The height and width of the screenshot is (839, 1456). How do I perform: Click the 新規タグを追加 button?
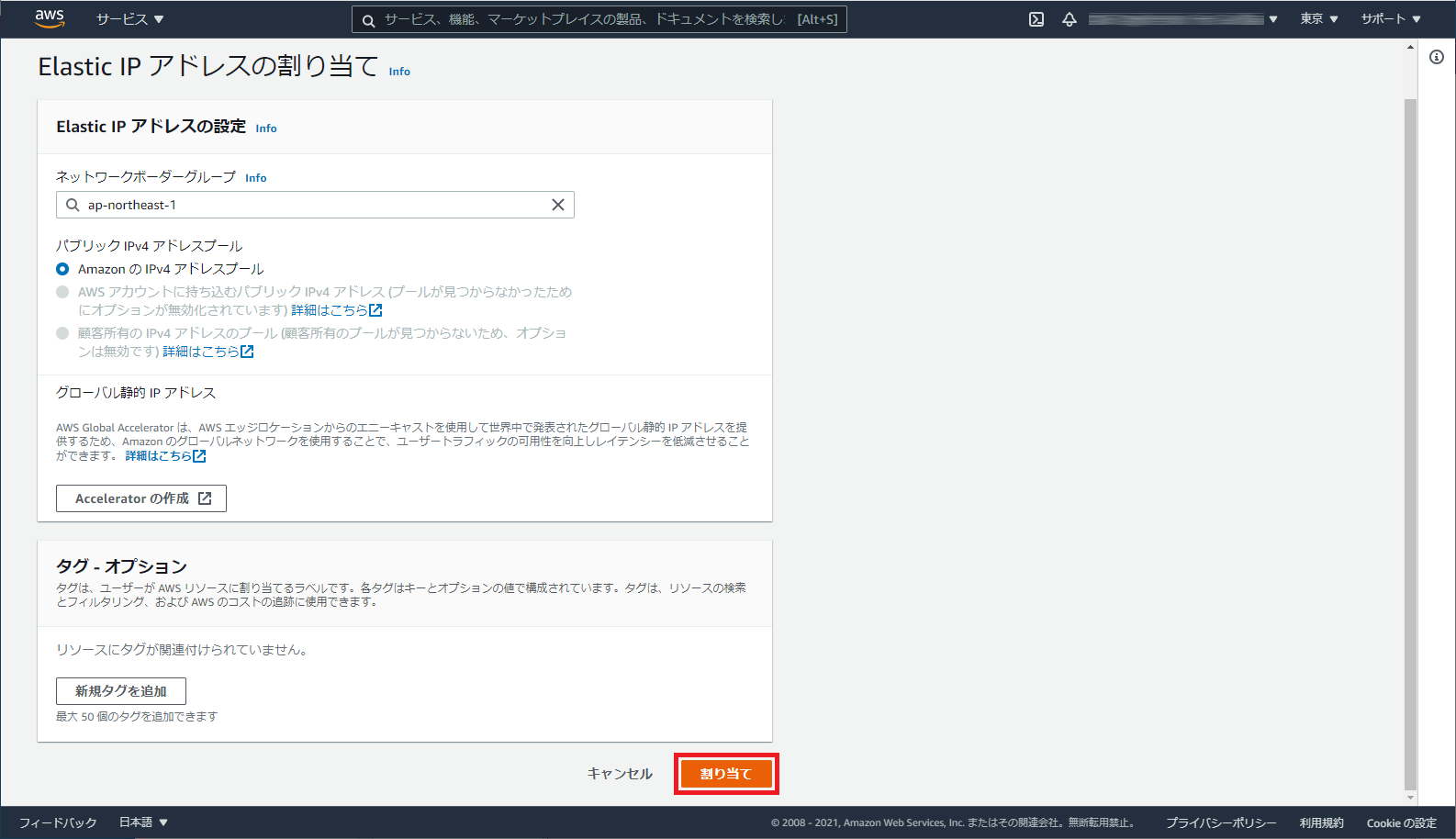(x=121, y=691)
